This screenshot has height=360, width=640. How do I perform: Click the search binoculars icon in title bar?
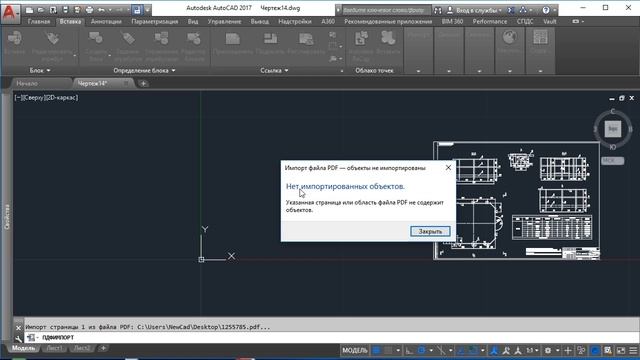pyautogui.click(x=438, y=10)
